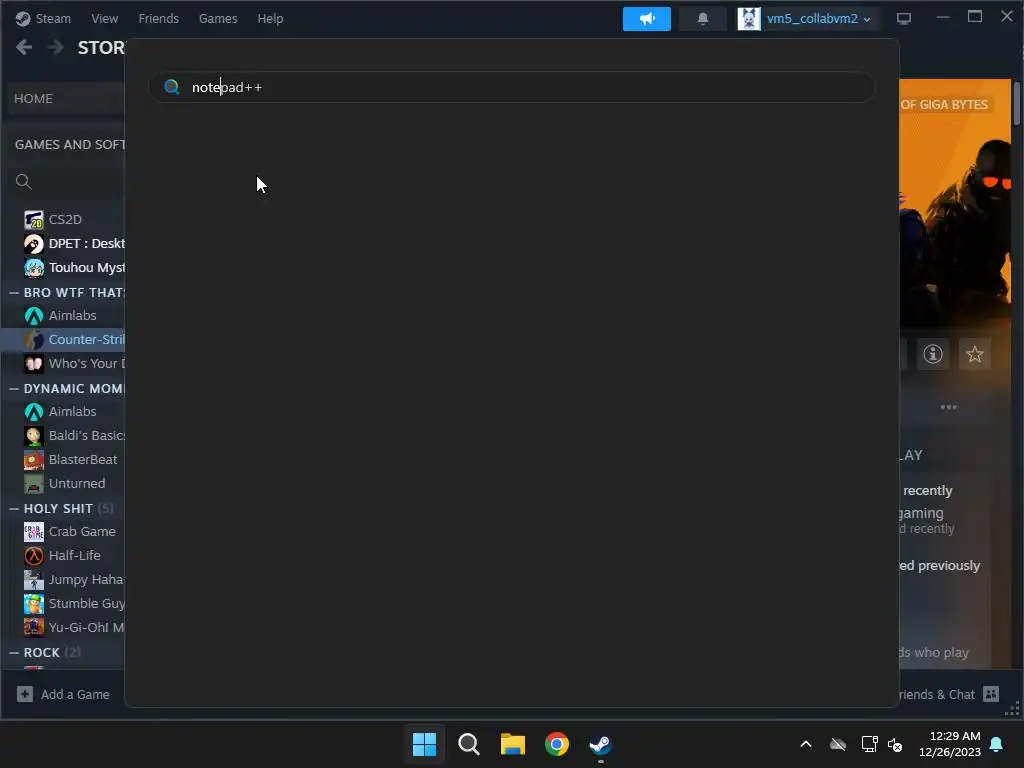Open Google Chrome from taskbar
The image size is (1024, 768).
(556, 744)
